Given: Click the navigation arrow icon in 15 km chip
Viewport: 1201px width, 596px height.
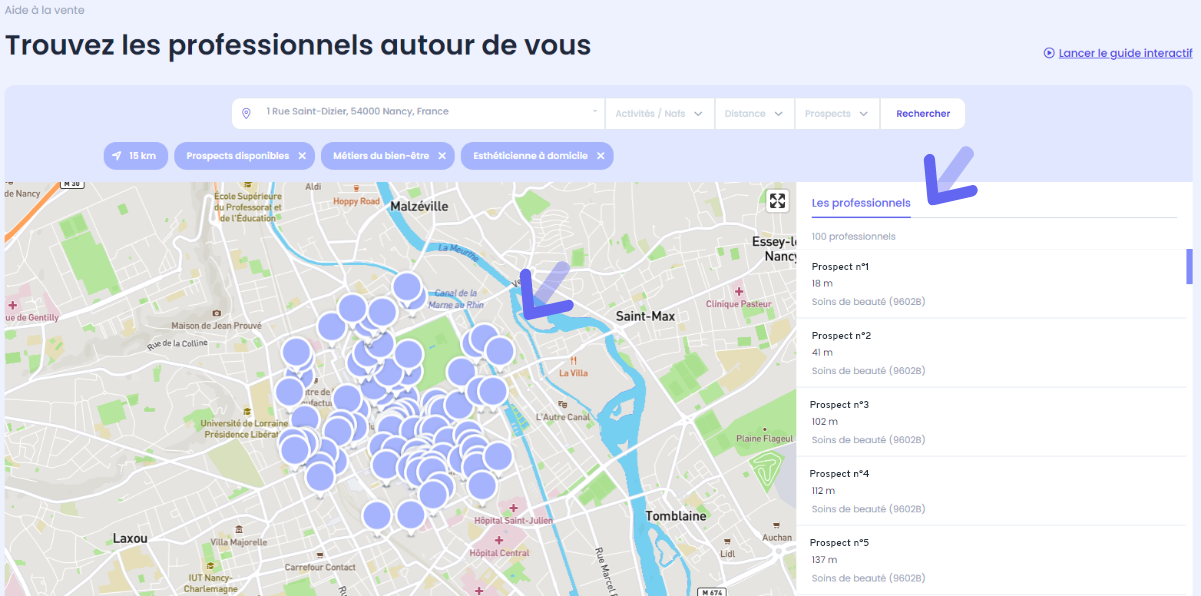Looking at the screenshot, I should click(x=116, y=156).
